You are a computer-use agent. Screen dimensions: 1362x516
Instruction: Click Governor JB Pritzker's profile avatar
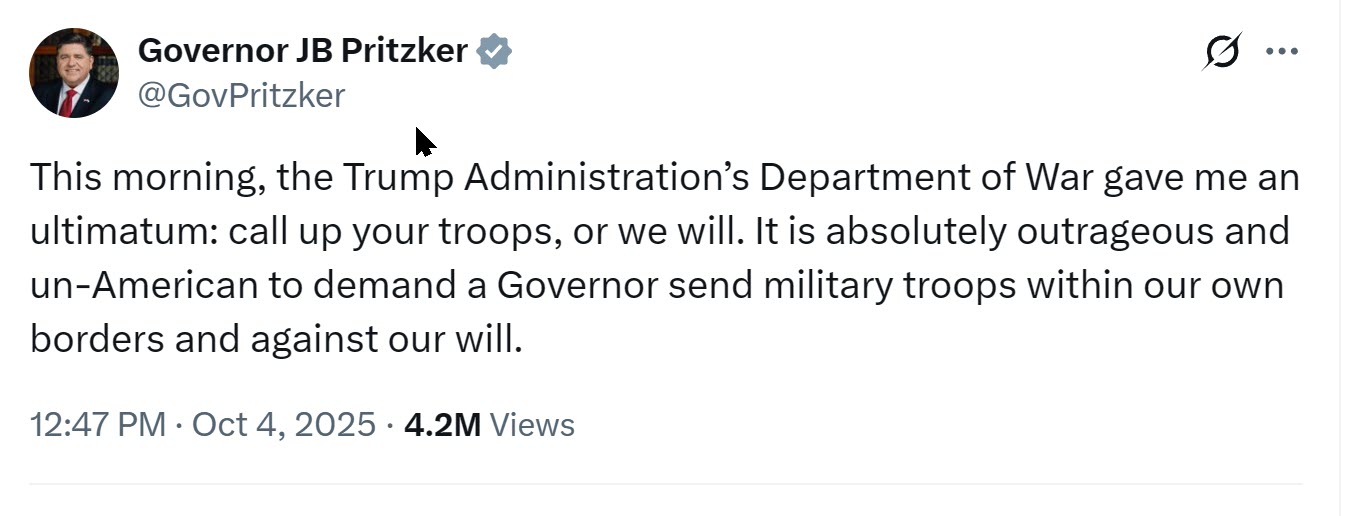click(x=74, y=73)
